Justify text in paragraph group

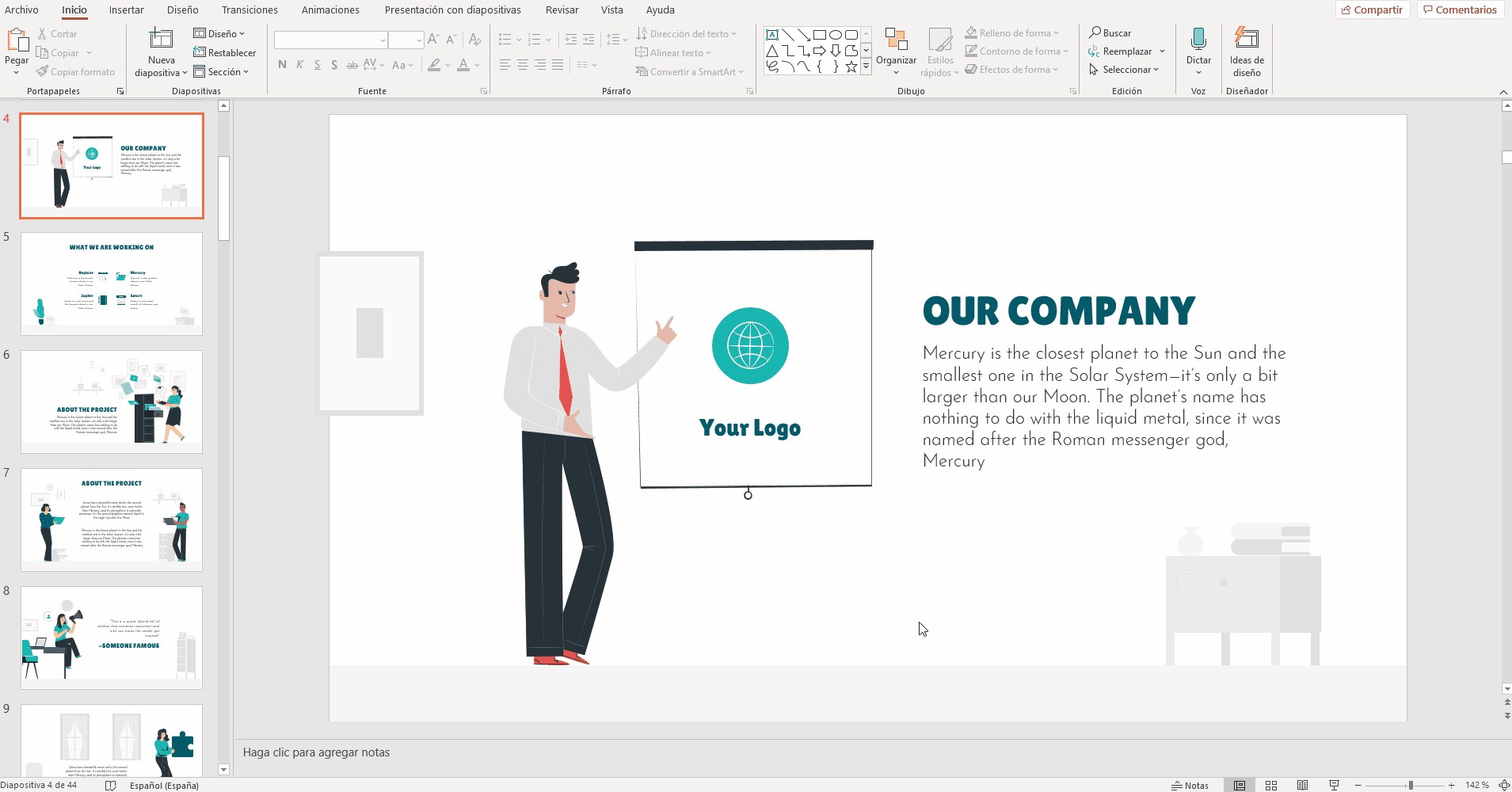coord(558,65)
